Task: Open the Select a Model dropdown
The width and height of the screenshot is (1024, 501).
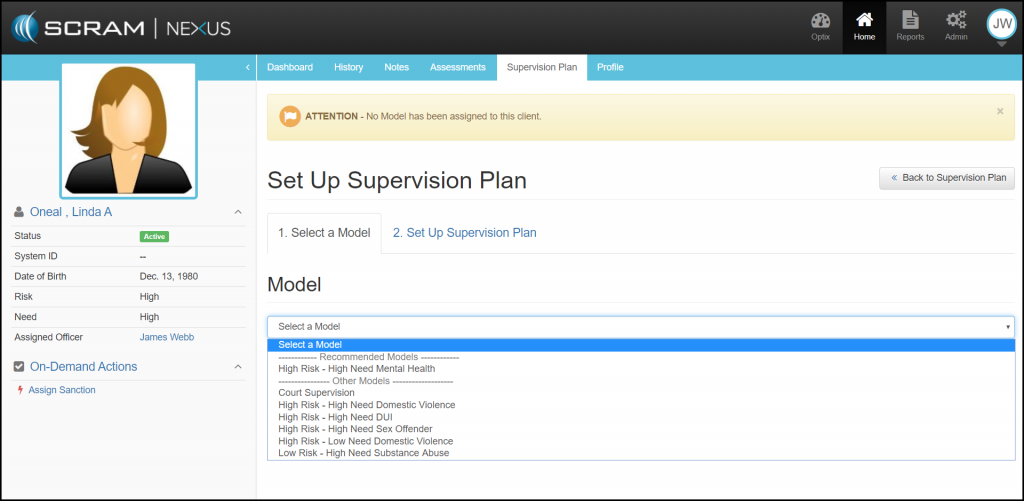Action: 640,326
